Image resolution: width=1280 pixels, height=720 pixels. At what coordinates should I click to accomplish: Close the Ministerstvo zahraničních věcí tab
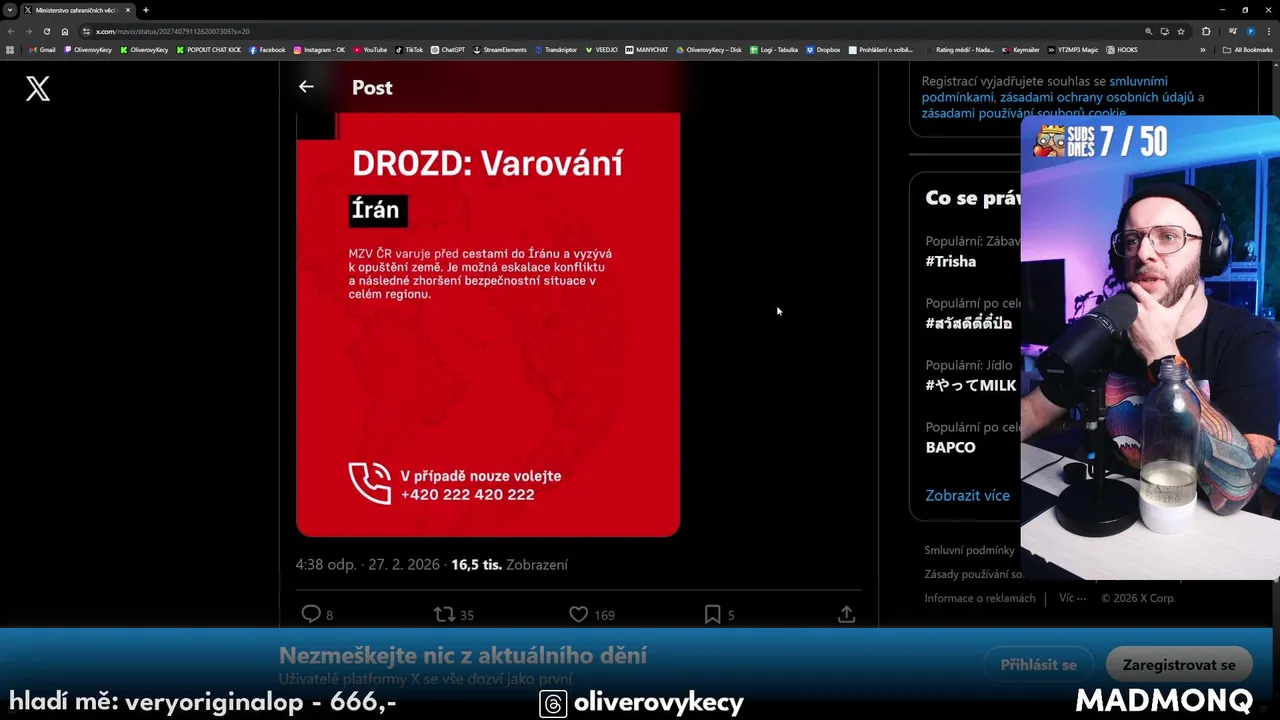(128, 10)
